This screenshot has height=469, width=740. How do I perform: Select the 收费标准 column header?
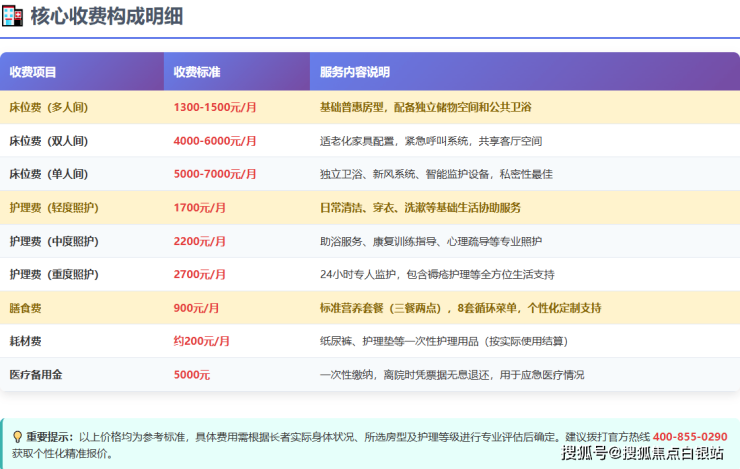pyautogui.click(x=197, y=72)
